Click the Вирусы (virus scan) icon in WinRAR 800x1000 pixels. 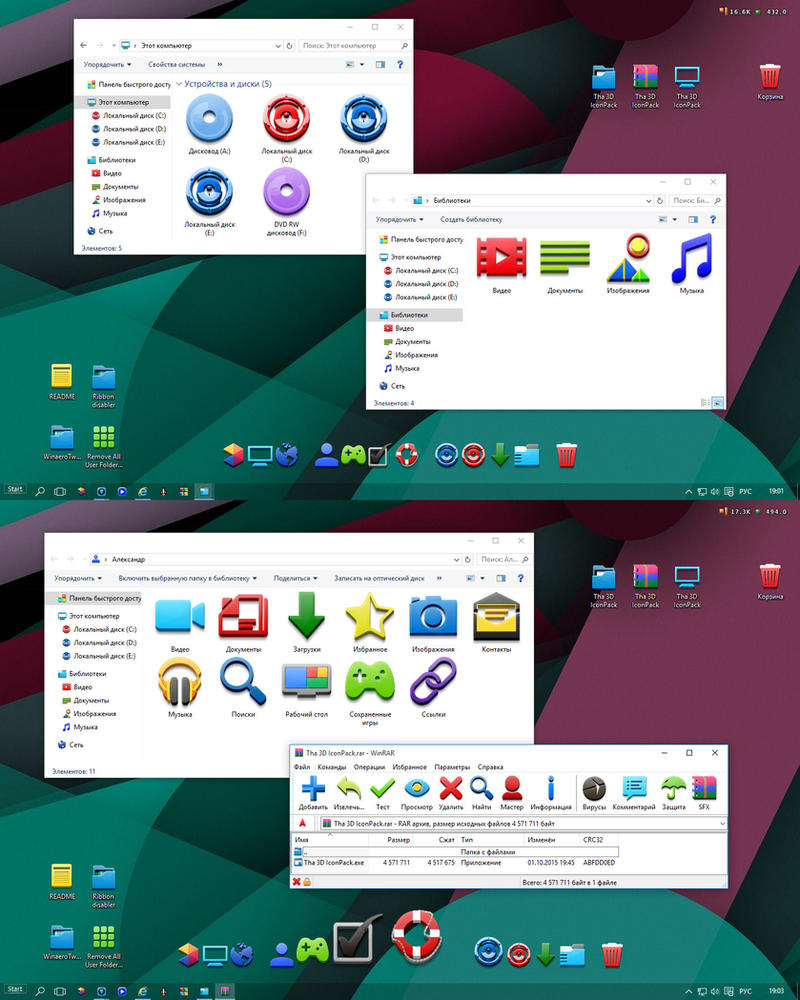pos(594,790)
